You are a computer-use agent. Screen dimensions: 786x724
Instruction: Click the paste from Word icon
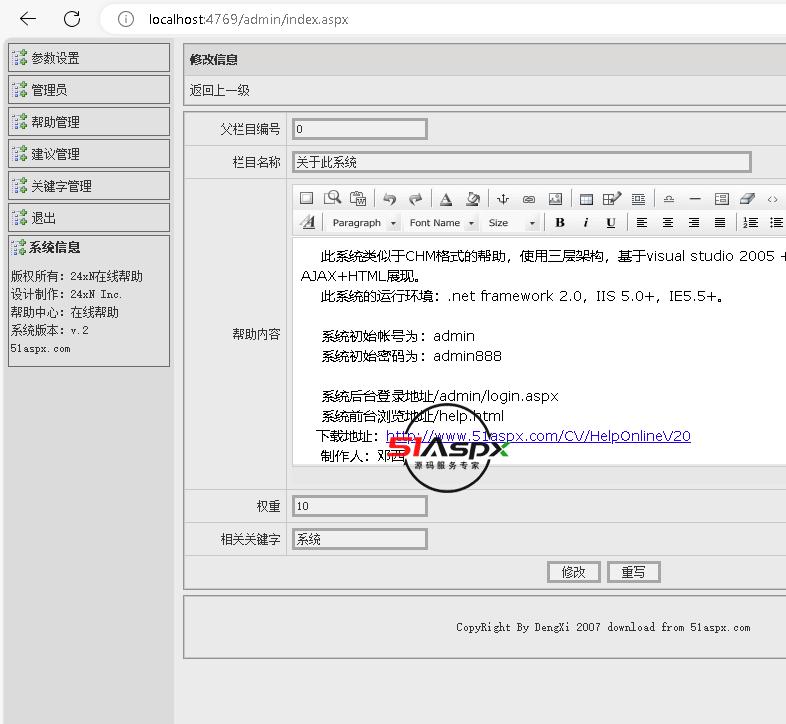[x=358, y=199]
